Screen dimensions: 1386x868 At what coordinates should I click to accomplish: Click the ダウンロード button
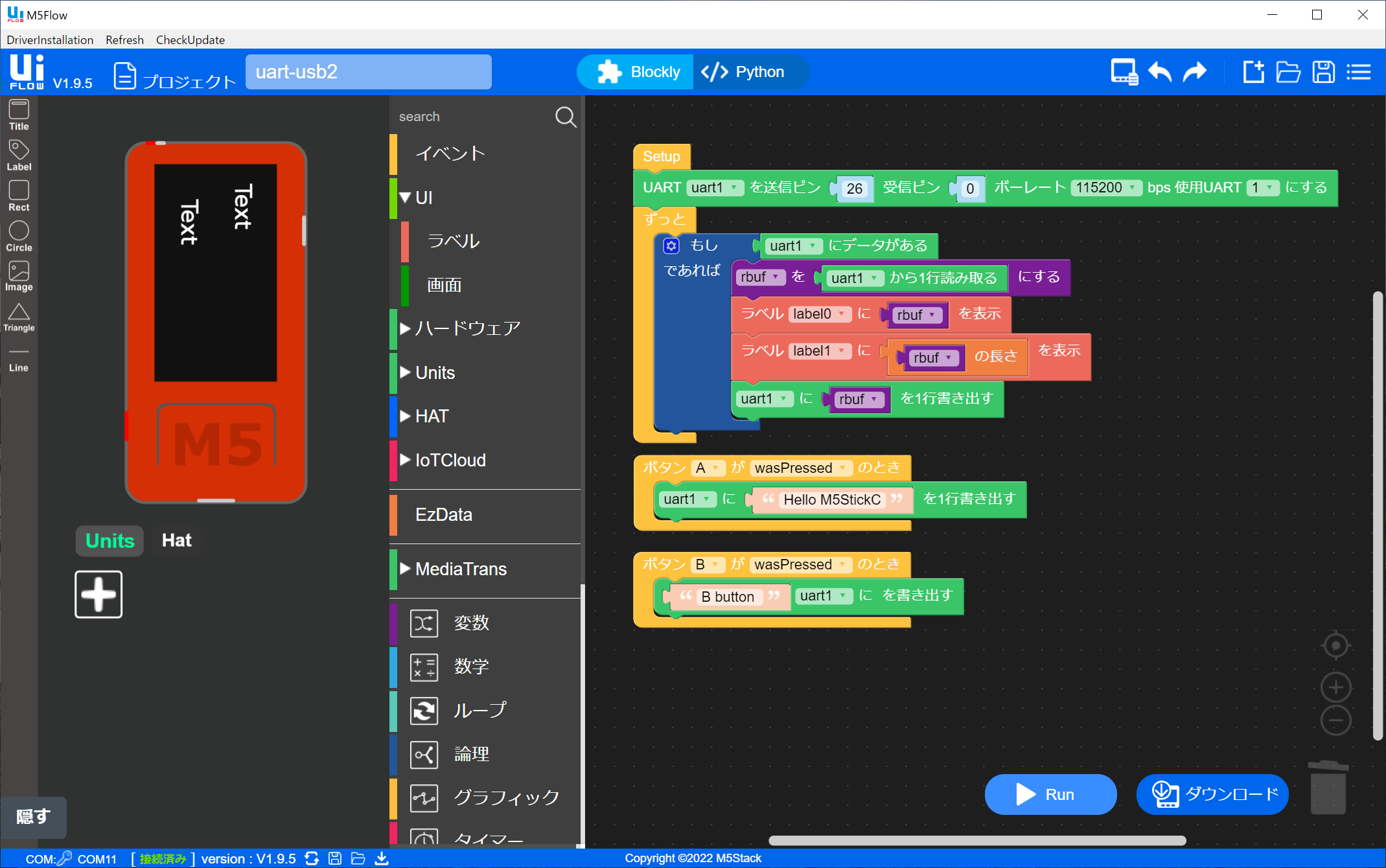click(1212, 794)
